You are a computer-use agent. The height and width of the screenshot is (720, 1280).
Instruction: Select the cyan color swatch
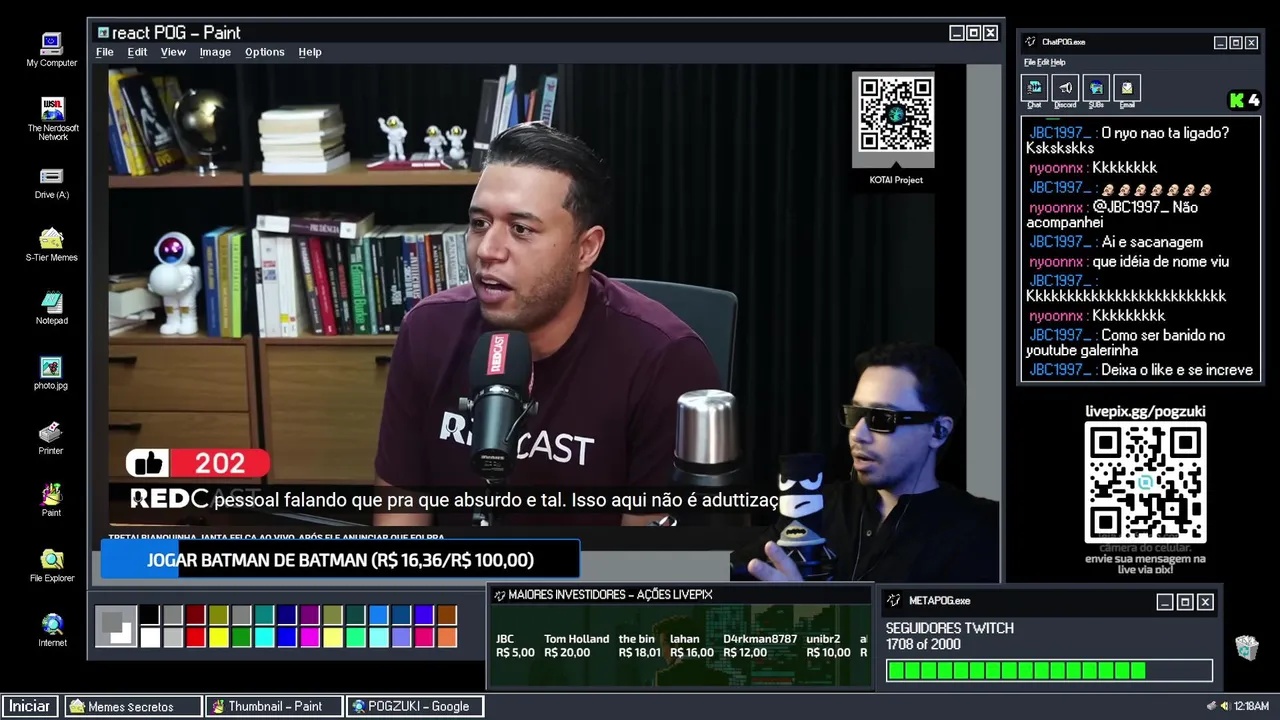point(265,637)
